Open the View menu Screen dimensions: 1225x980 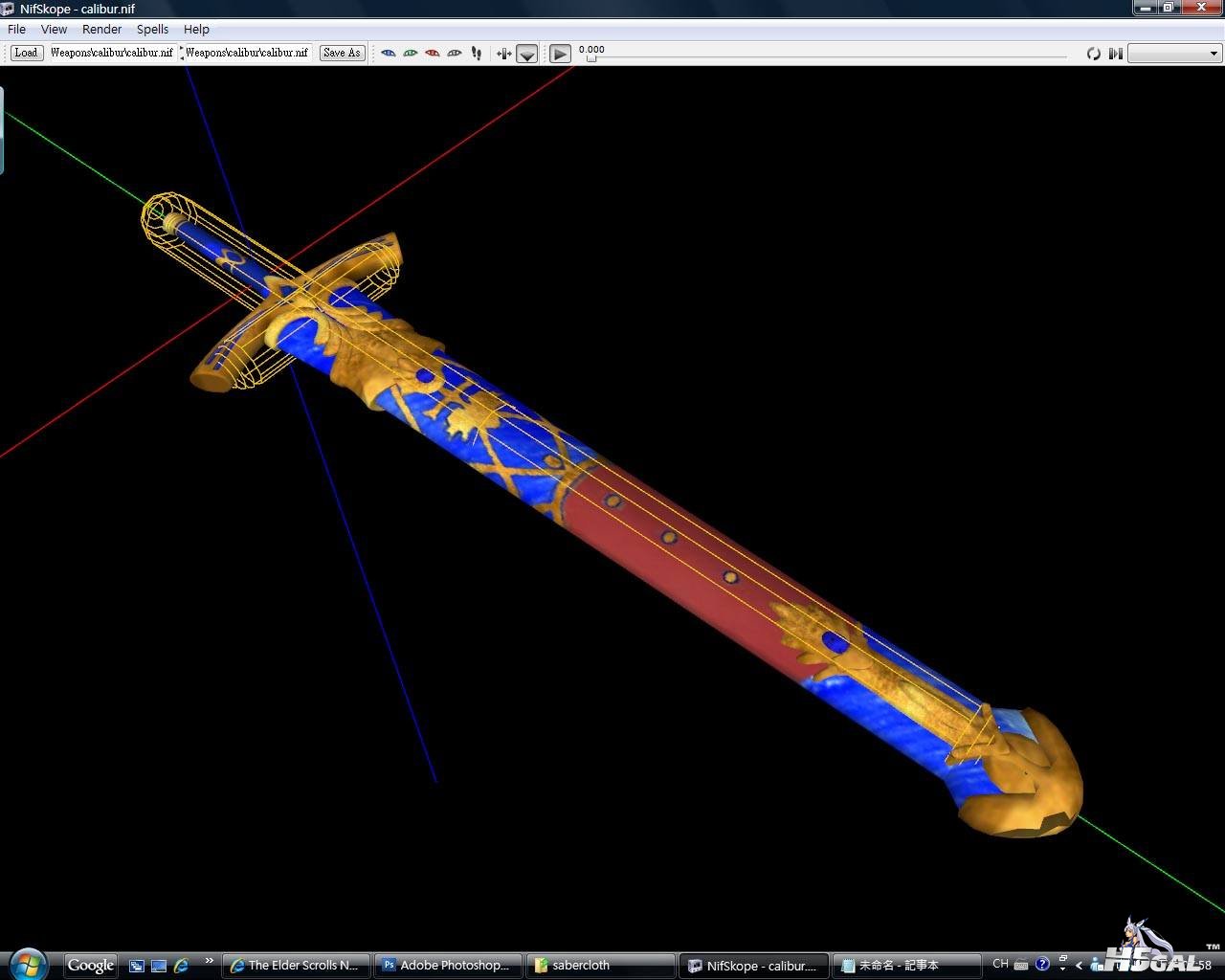[x=54, y=29]
